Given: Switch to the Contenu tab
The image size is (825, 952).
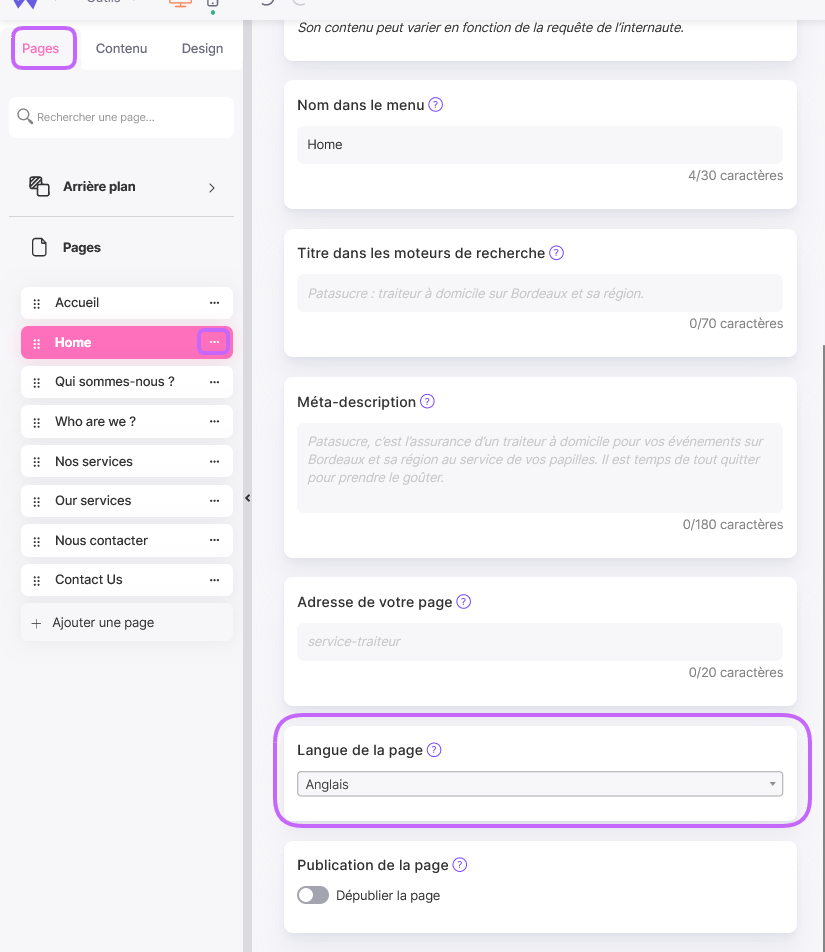Looking at the screenshot, I should (121, 48).
